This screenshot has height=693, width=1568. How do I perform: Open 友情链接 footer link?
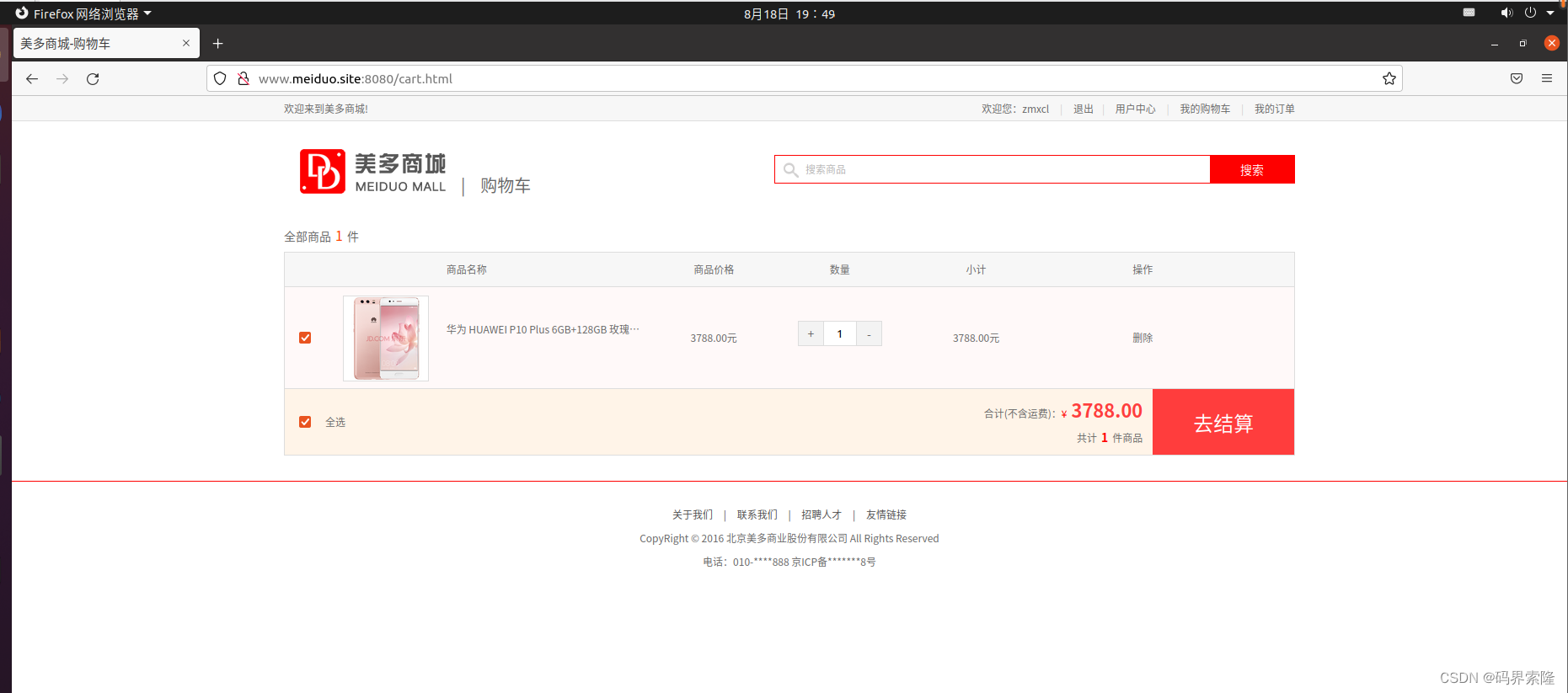click(x=886, y=514)
